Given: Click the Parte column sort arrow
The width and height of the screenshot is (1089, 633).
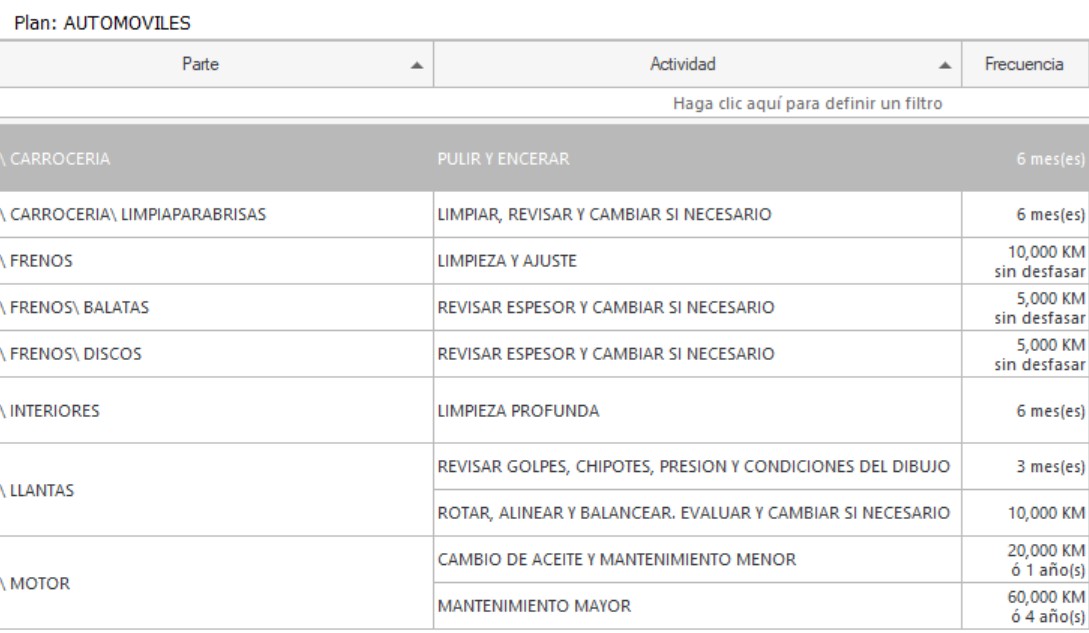Looking at the screenshot, I should (416, 65).
